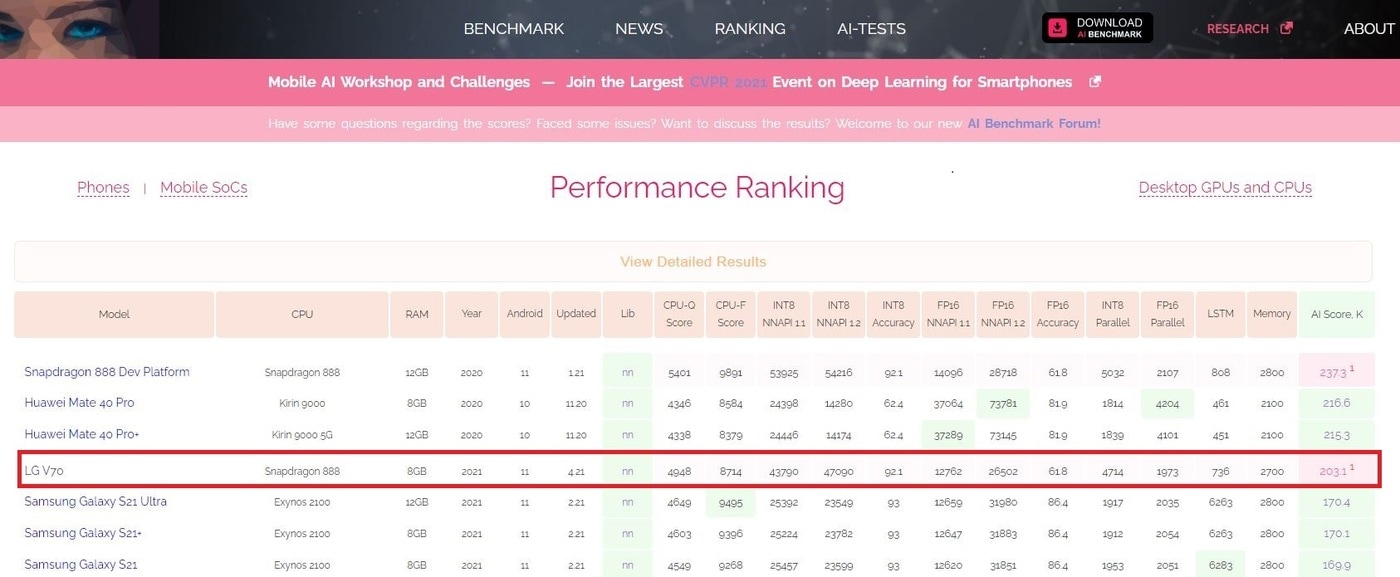Click the external-link icon beside RESEARCH
1400x577 pixels.
pyautogui.click(x=1287, y=29)
